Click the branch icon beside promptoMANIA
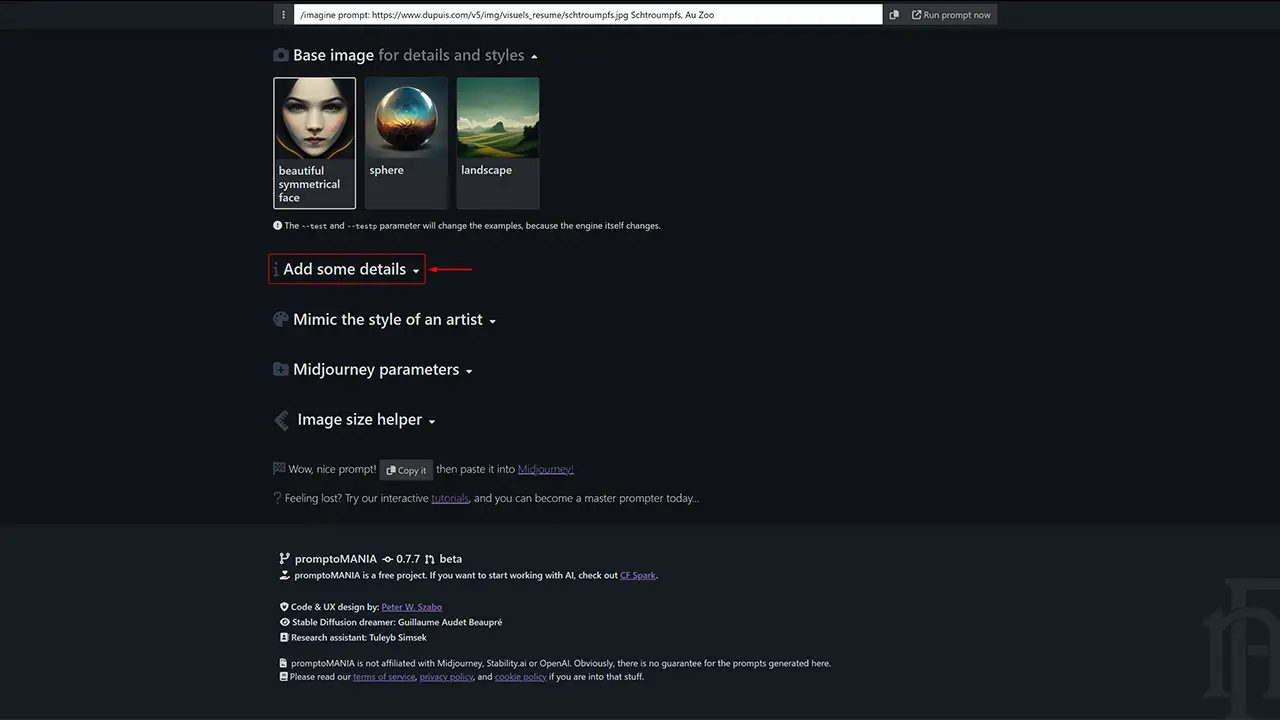 point(284,559)
